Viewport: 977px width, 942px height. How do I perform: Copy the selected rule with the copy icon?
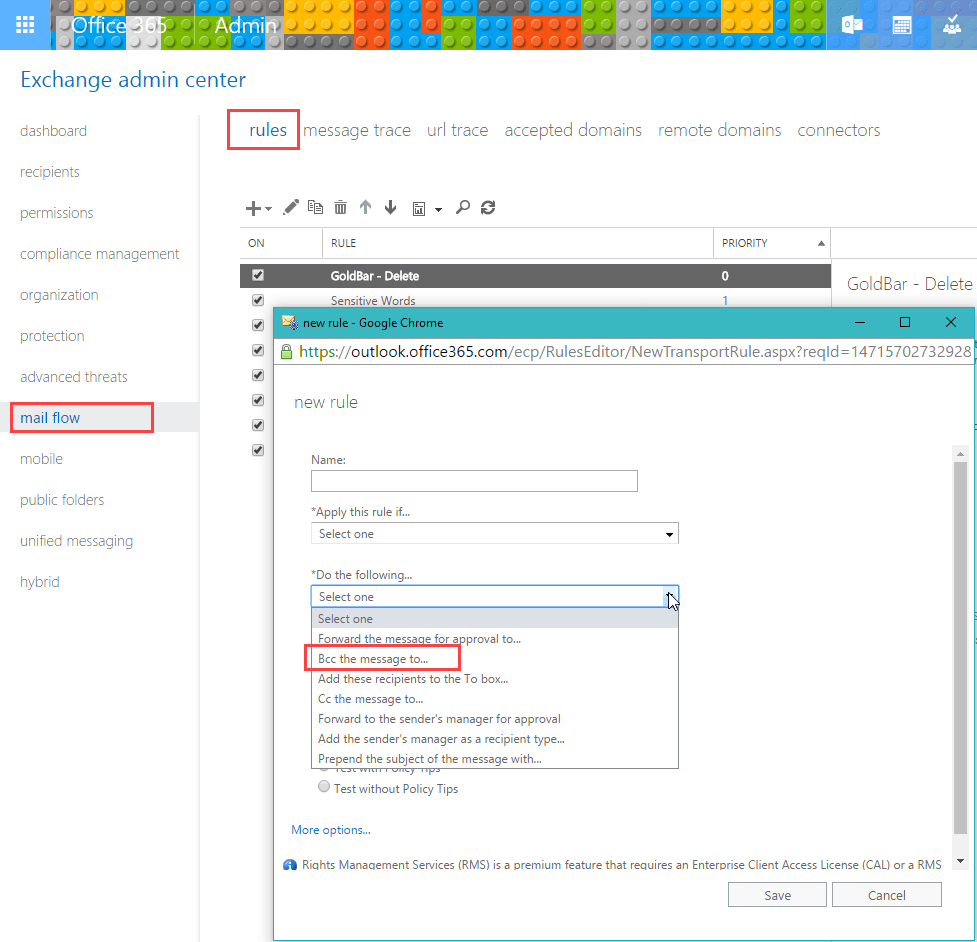point(315,207)
